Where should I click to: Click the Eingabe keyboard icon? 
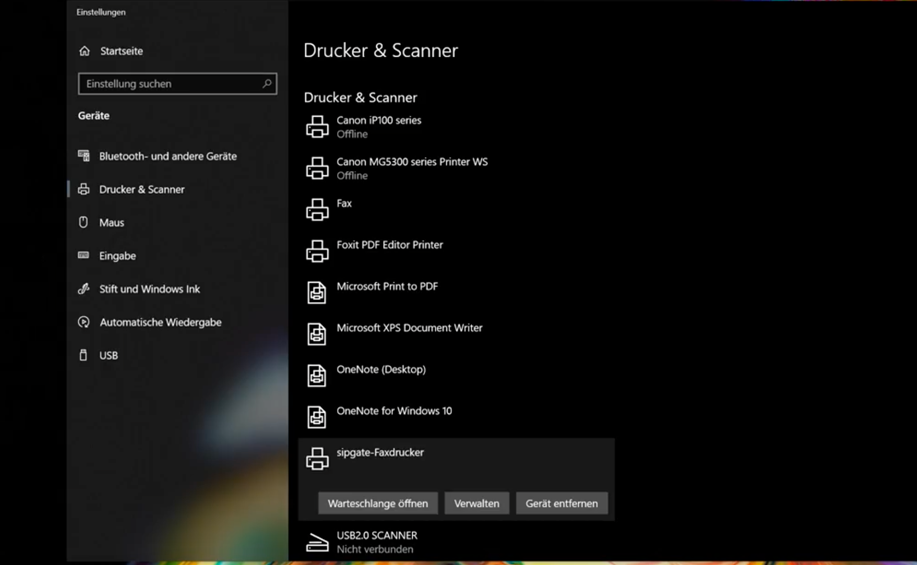pyautogui.click(x=84, y=255)
